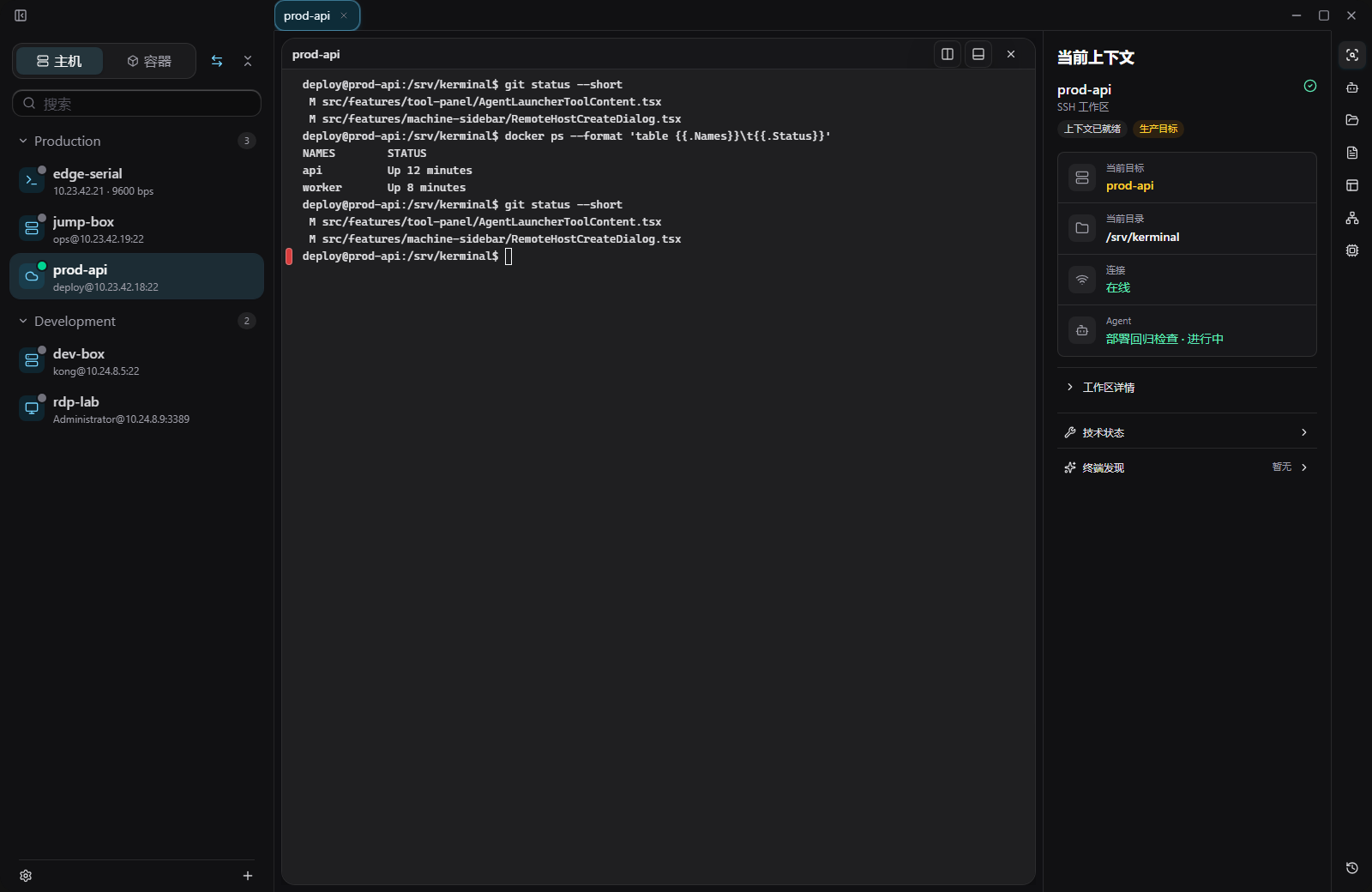The image size is (1372, 892).
Task: Click the rdp-lab monitor icon
Action: point(32,408)
